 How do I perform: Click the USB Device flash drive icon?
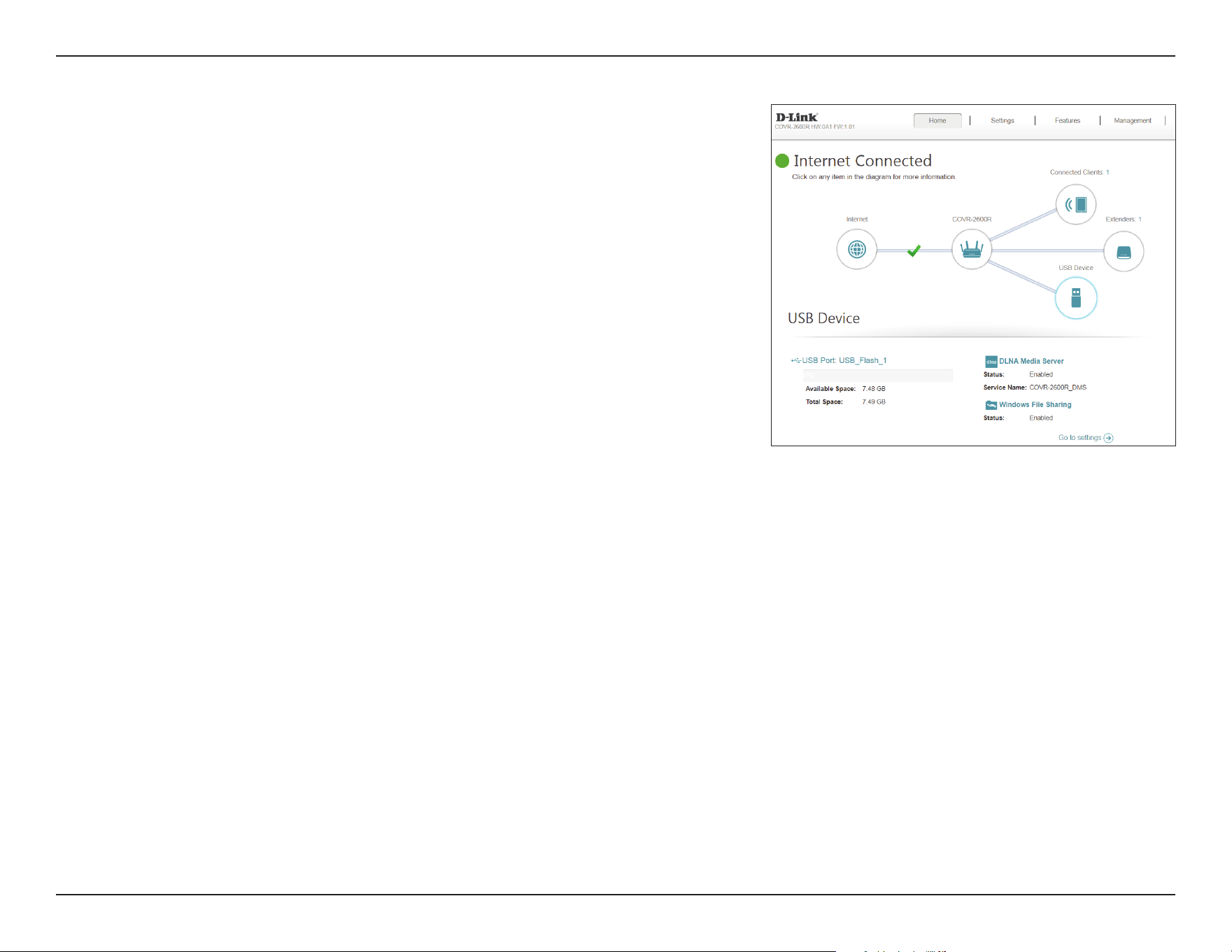pos(1076,298)
